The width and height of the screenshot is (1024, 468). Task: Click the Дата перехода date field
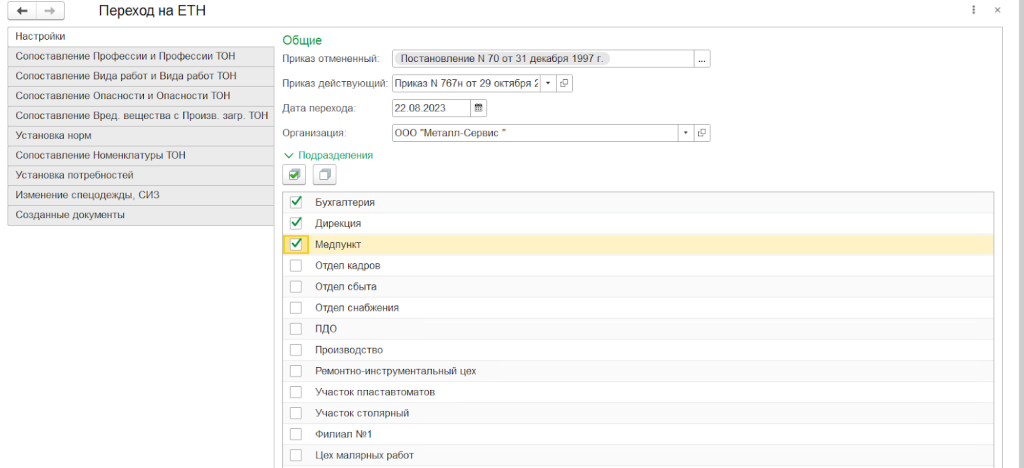[x=431, y=108]
